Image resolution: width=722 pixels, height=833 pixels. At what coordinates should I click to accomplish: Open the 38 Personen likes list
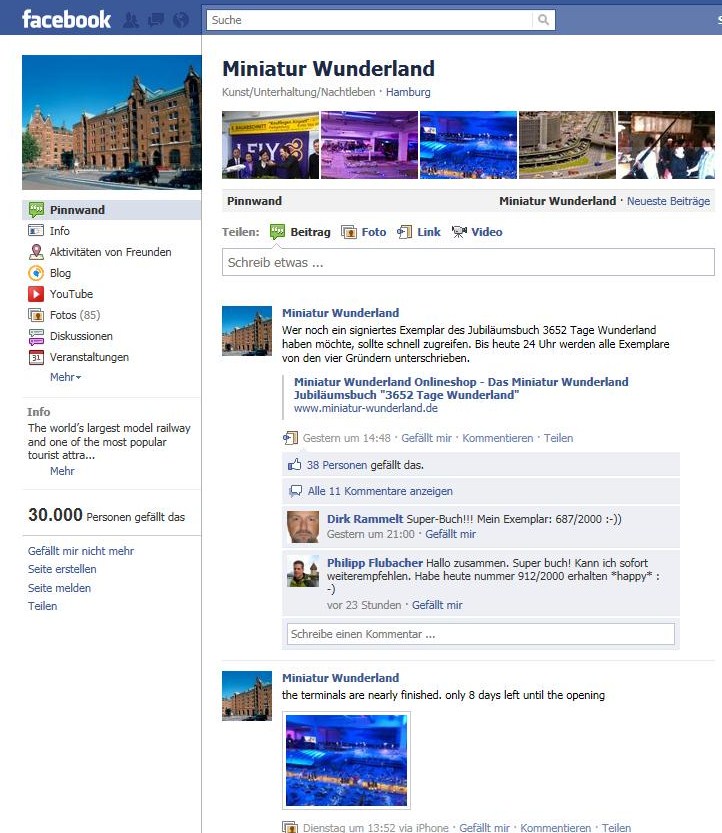(x=337, y=465)
